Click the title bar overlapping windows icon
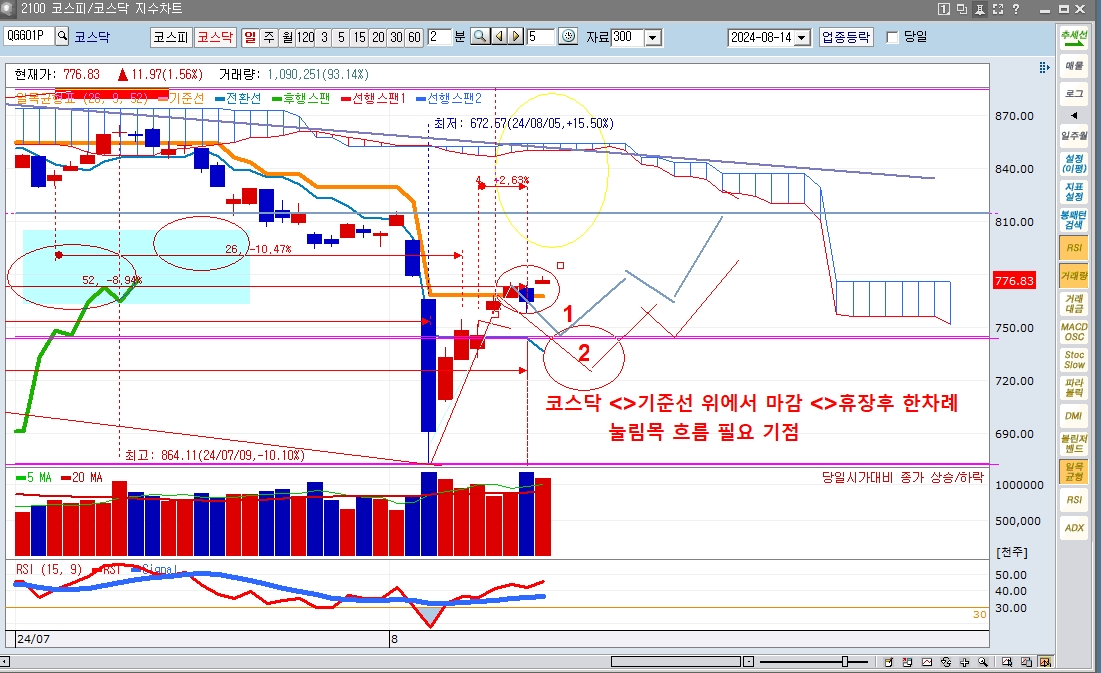This screenshot has width=1101, height=673. (x=961, y=9)
